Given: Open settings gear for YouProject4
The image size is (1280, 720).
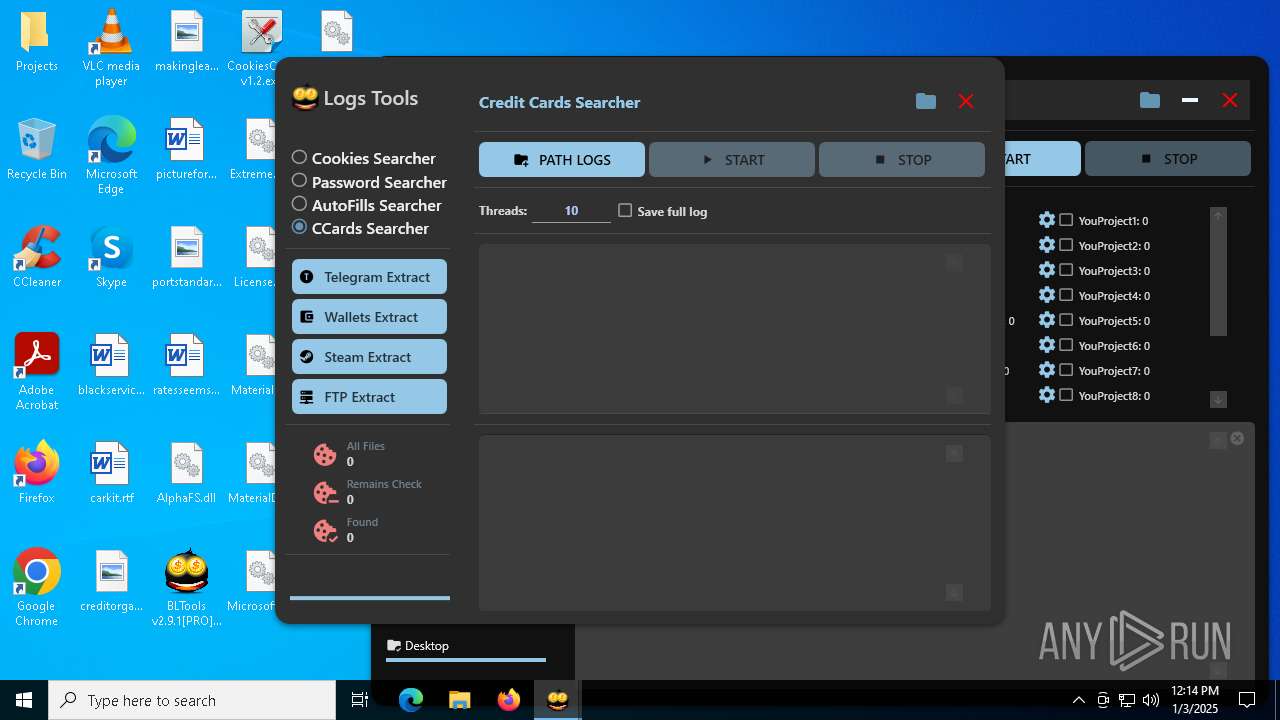Looking at the screenshot, I should [x=1047, y=295].
